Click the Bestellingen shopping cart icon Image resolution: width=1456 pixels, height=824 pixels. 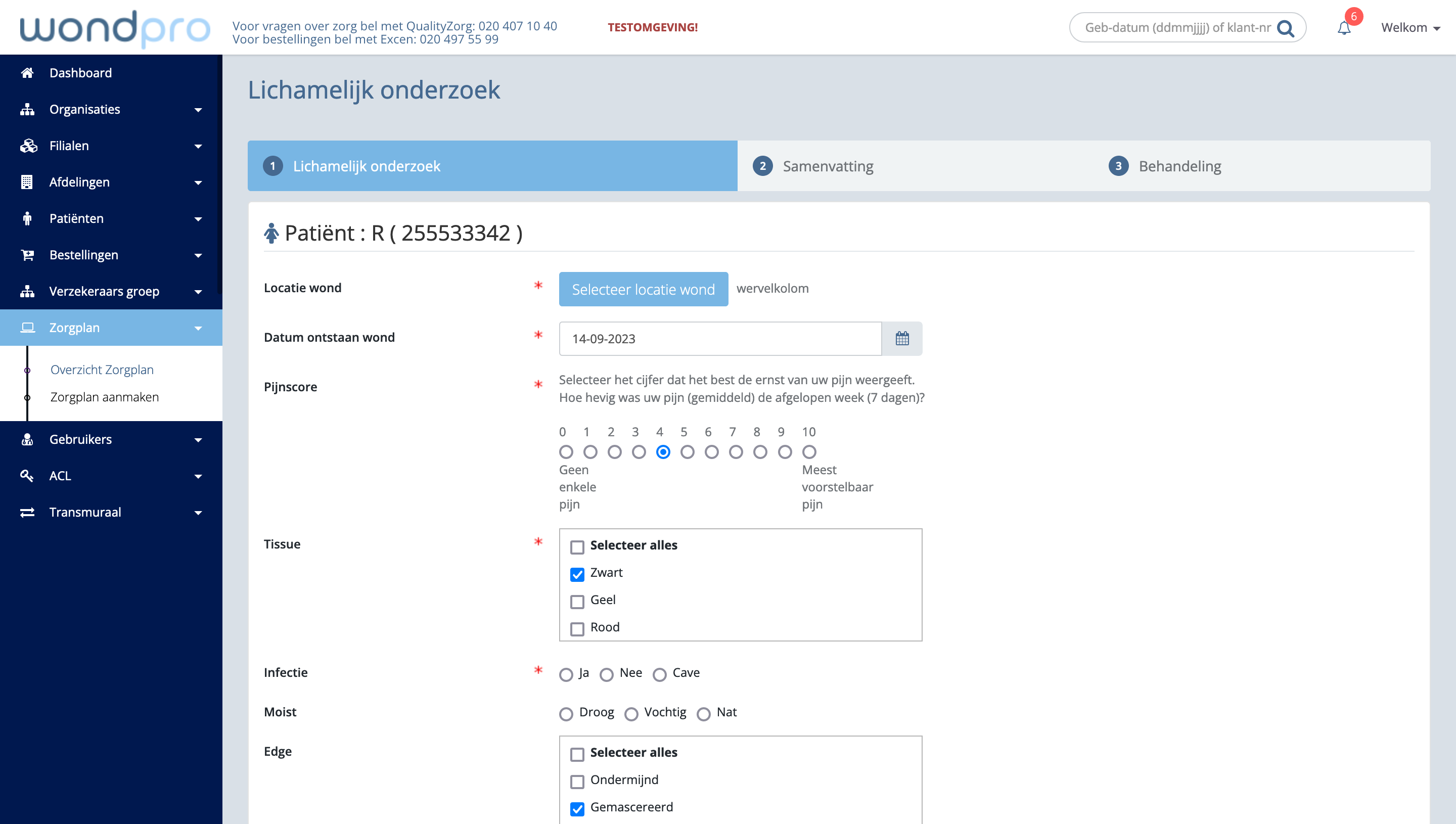pyautogui.click(x=27, y=255)
